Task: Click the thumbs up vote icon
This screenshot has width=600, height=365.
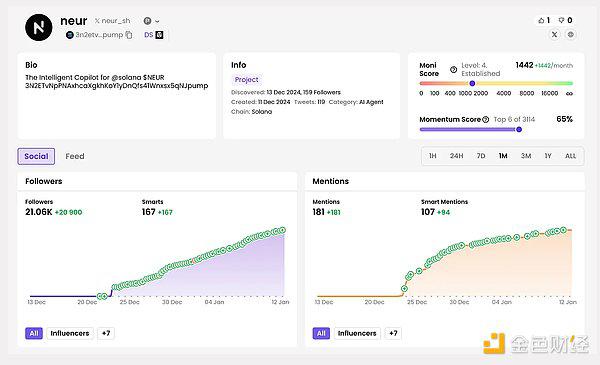Action: pos(541,20)
